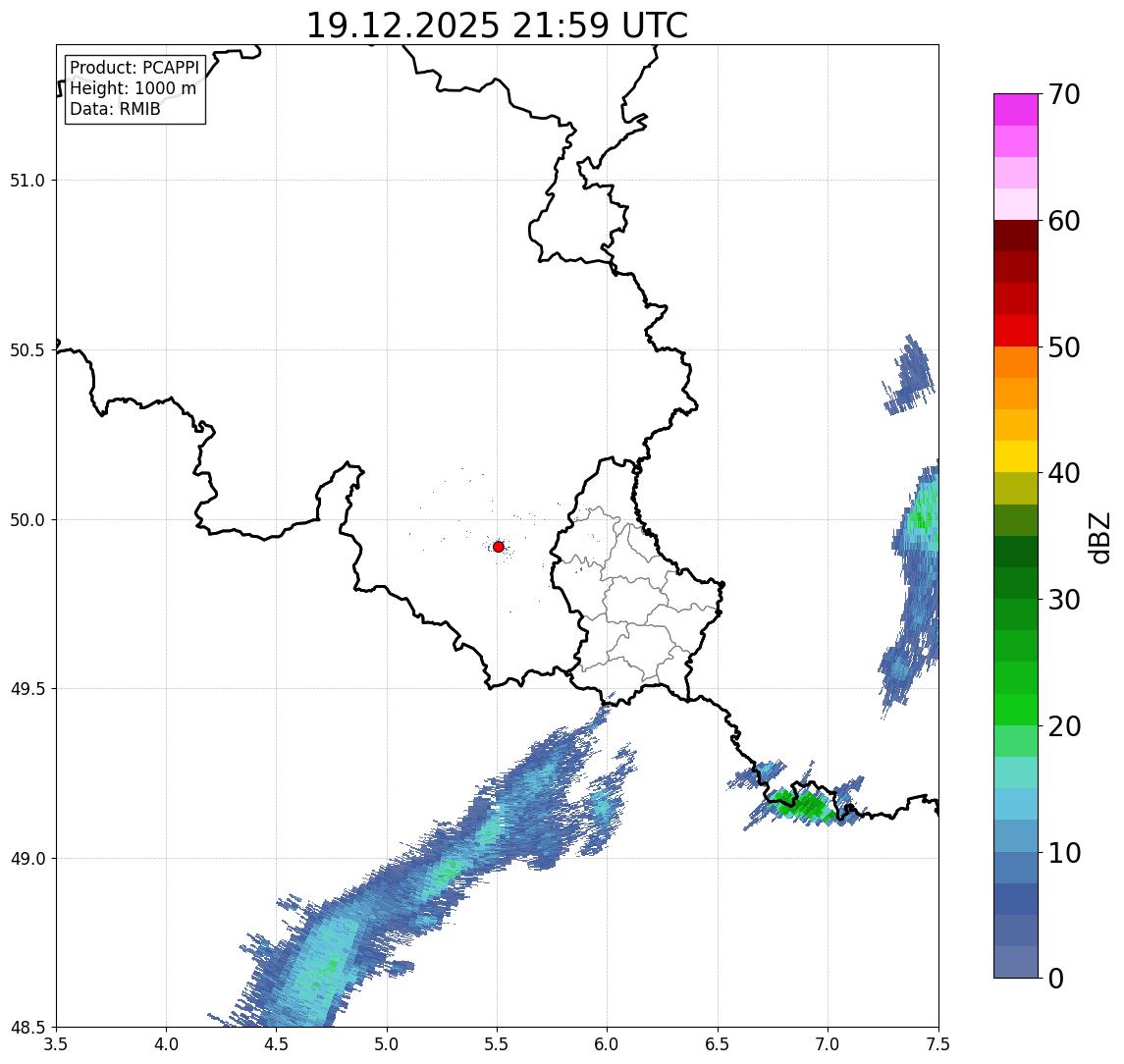Click the longitude 5.5 axis label
1124x1064 pixels.
(x=498, y=1043)
